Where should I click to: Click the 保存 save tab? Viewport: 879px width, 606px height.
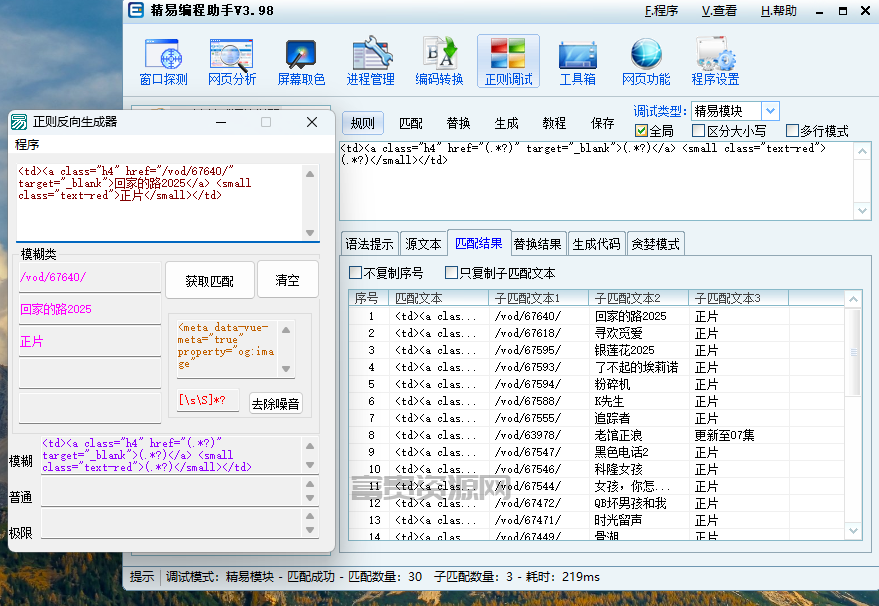coord(603,123)
